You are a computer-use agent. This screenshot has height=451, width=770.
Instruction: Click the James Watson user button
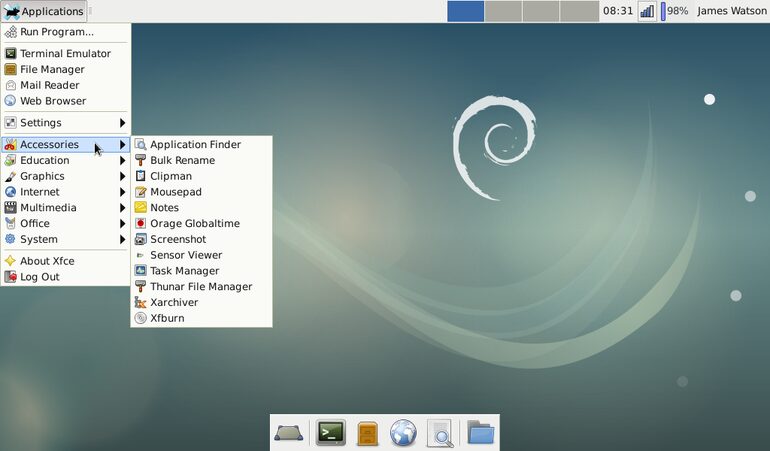(x=731, y=11)
